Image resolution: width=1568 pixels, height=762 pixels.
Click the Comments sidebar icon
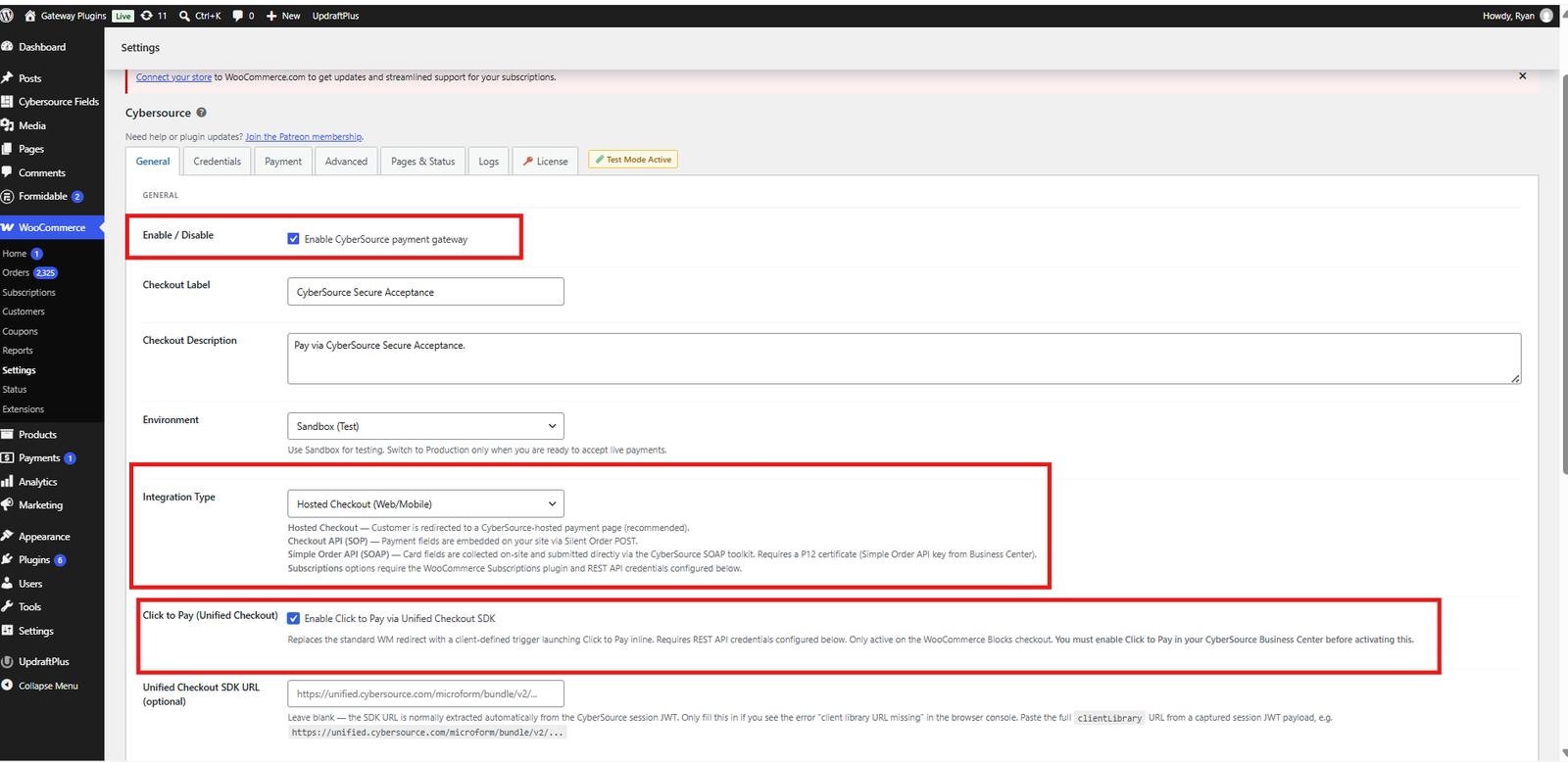click(x=7, y=172)
